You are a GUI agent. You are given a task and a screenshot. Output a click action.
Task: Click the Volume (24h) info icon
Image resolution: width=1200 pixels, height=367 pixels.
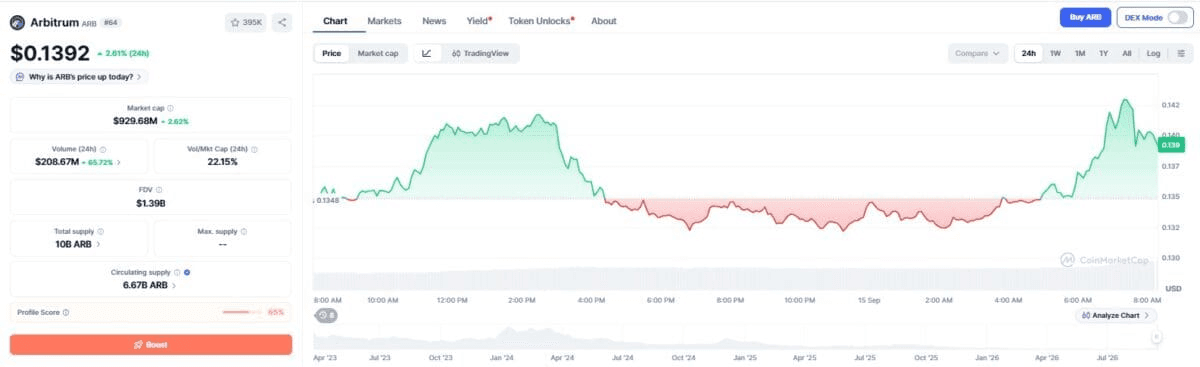[x=104, y=149]
